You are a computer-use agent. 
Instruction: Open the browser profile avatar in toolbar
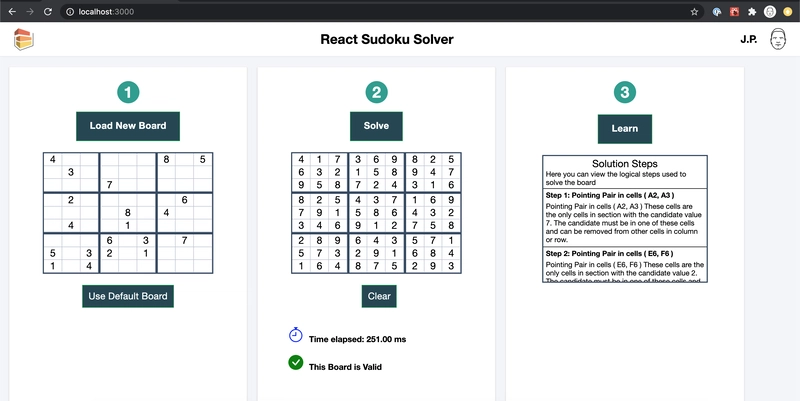point(770,12)
